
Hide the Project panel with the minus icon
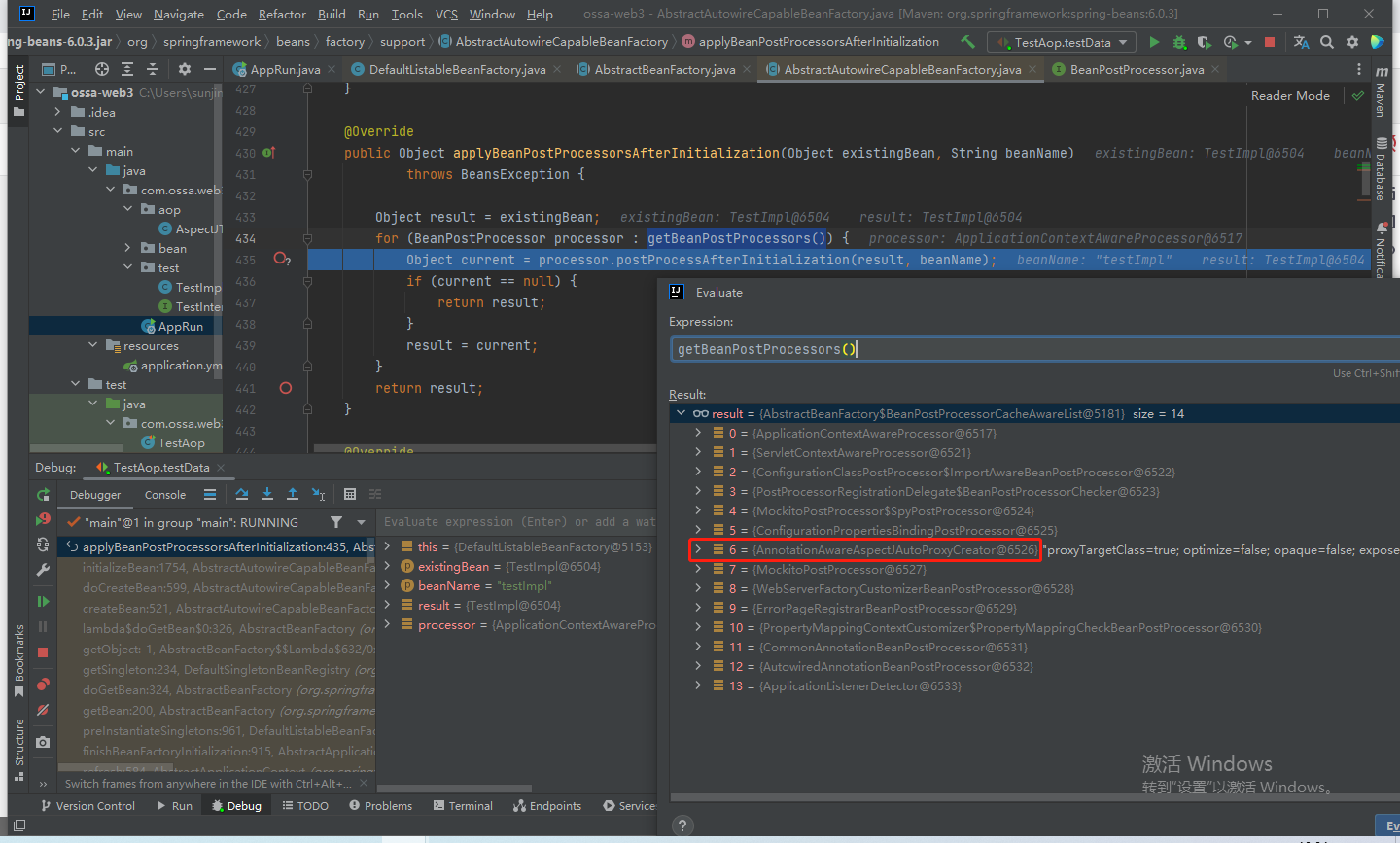coord(209,69)
